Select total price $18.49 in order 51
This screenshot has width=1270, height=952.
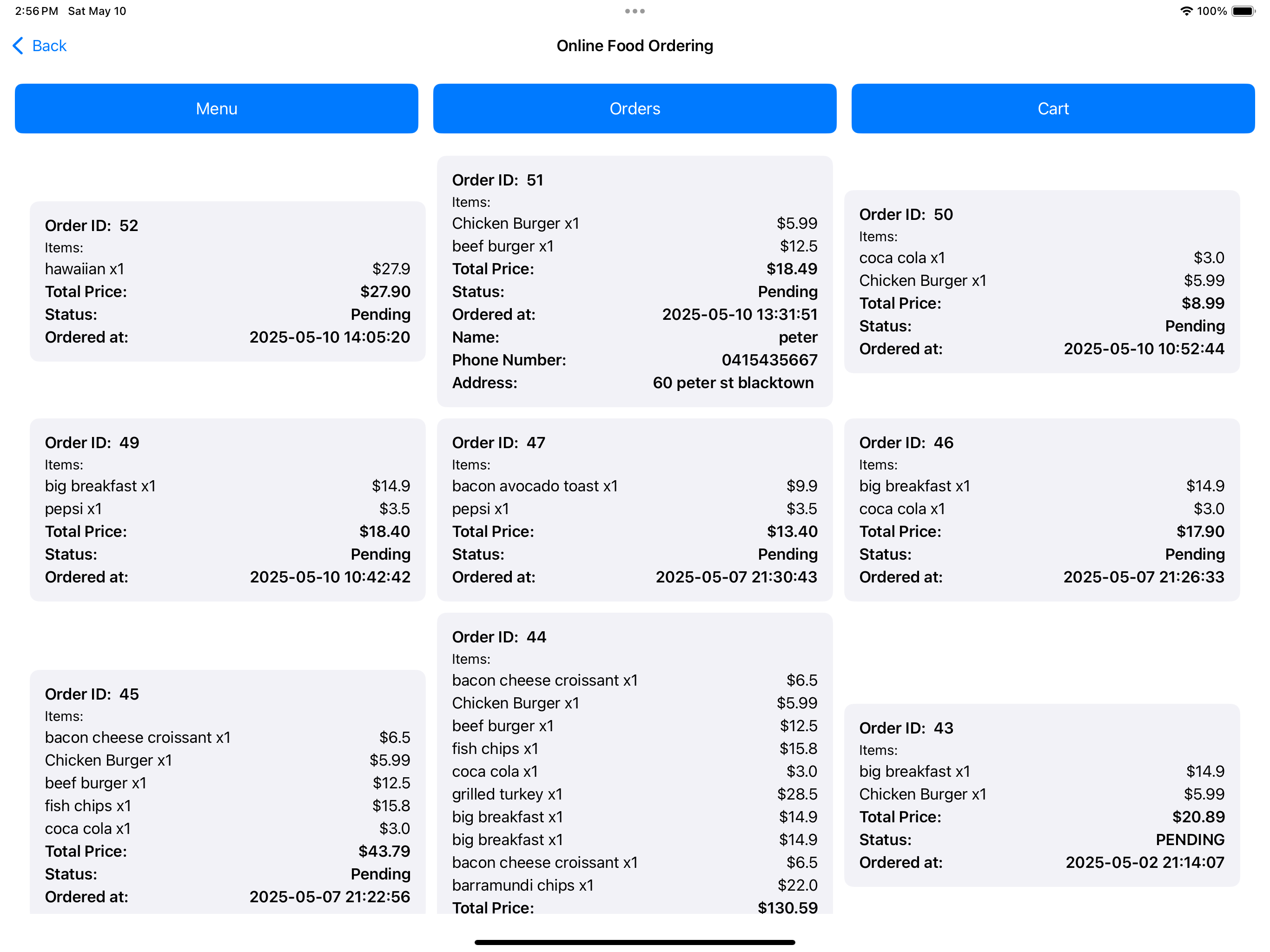[x=792, y=269]
